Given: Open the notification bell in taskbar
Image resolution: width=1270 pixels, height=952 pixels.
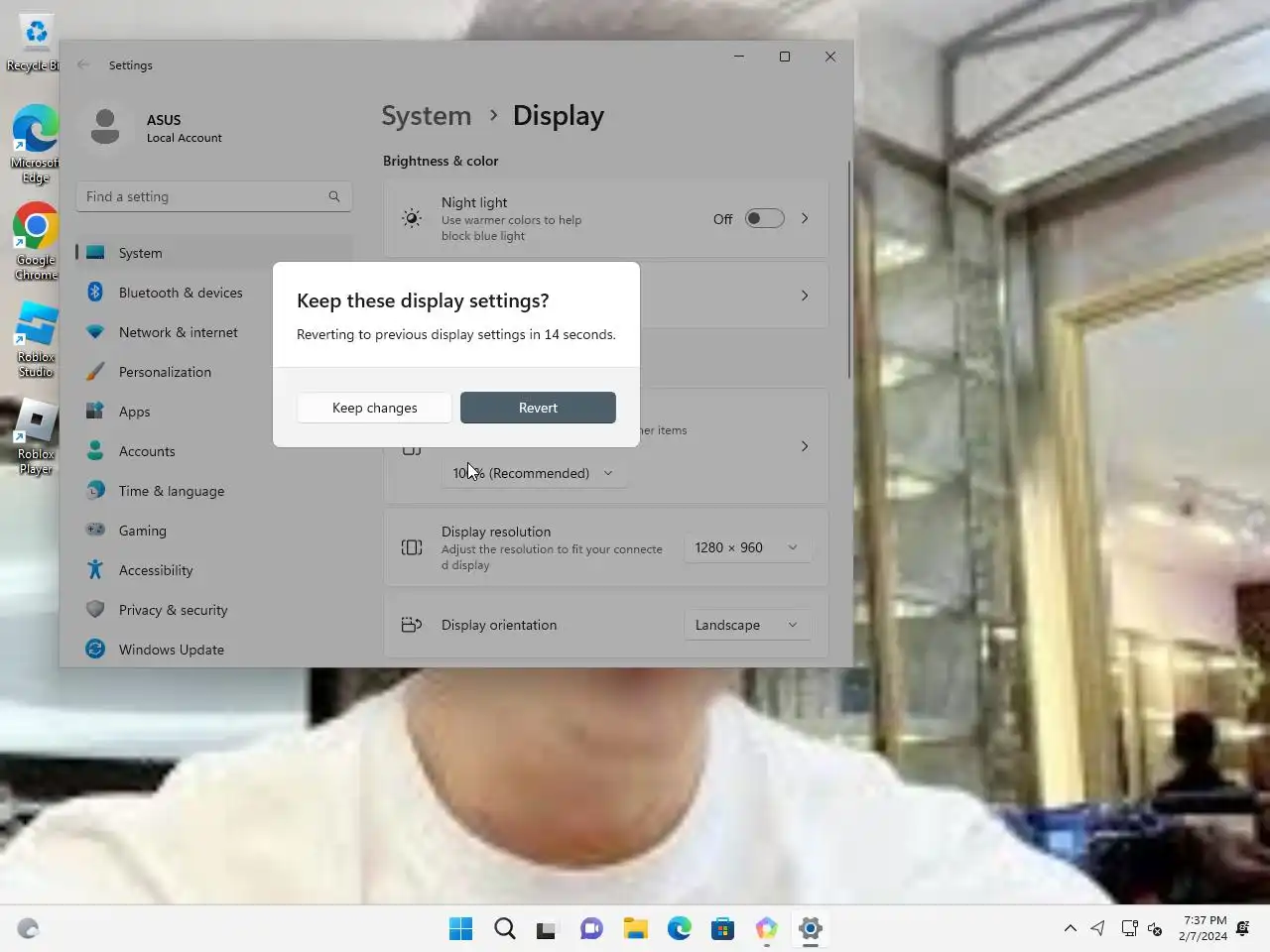Looking at the screenshot, I should tap(1243, 929).
